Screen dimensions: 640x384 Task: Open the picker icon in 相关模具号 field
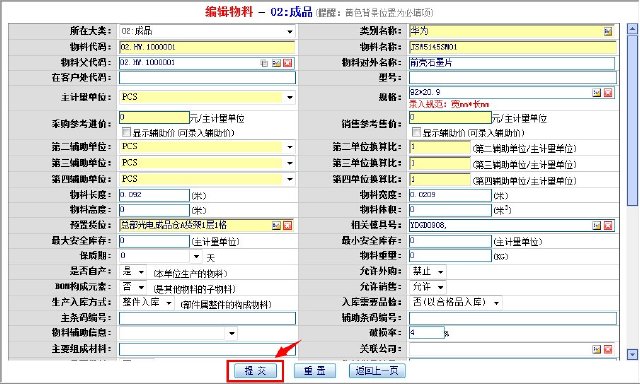[597, 225]
